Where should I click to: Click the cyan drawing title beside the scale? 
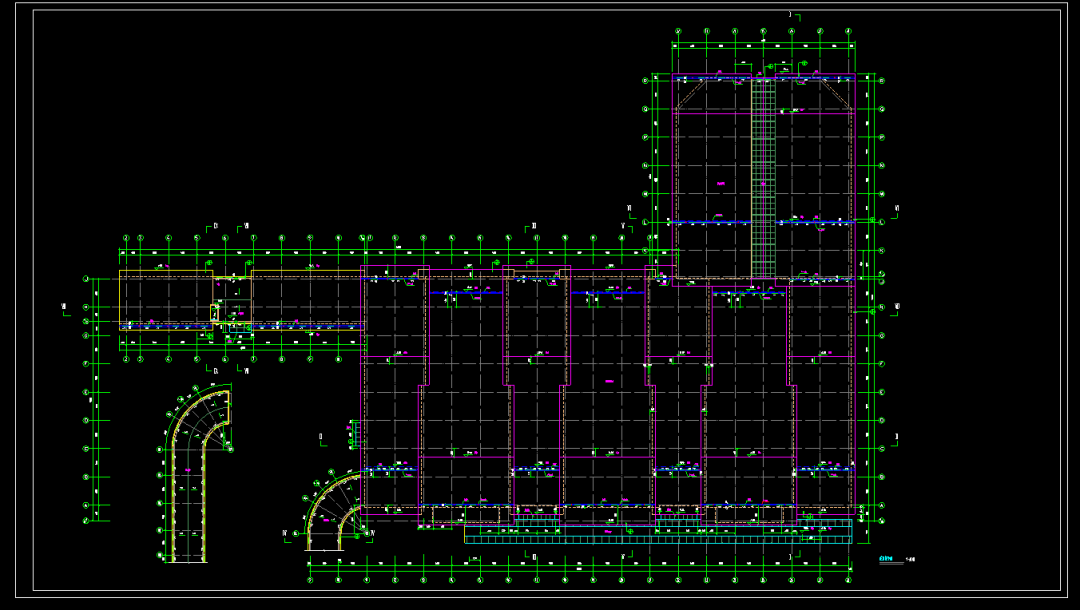(x=886, y=559)
